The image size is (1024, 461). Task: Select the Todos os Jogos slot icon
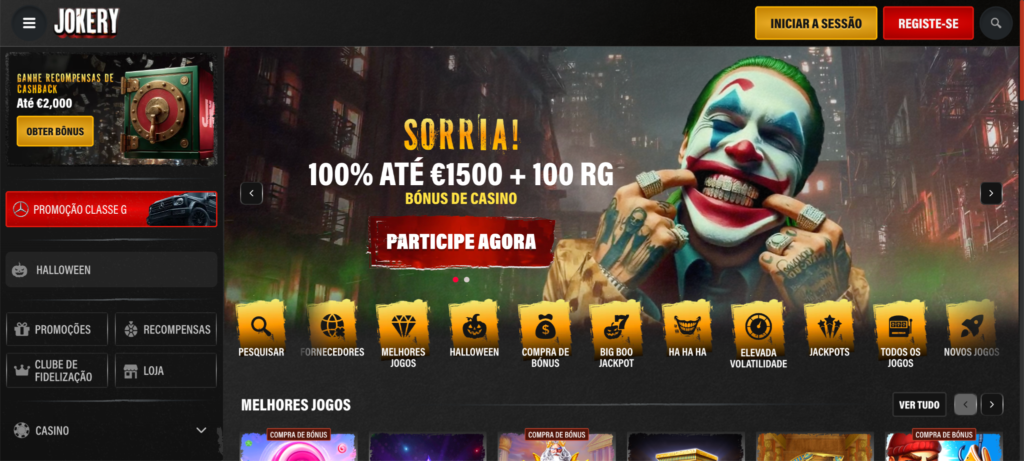click(900, 324)
